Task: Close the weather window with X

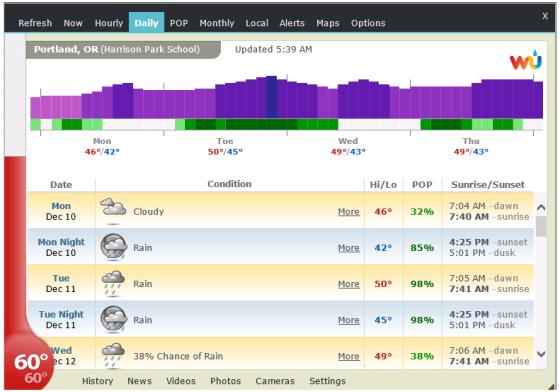Action: 545,16
